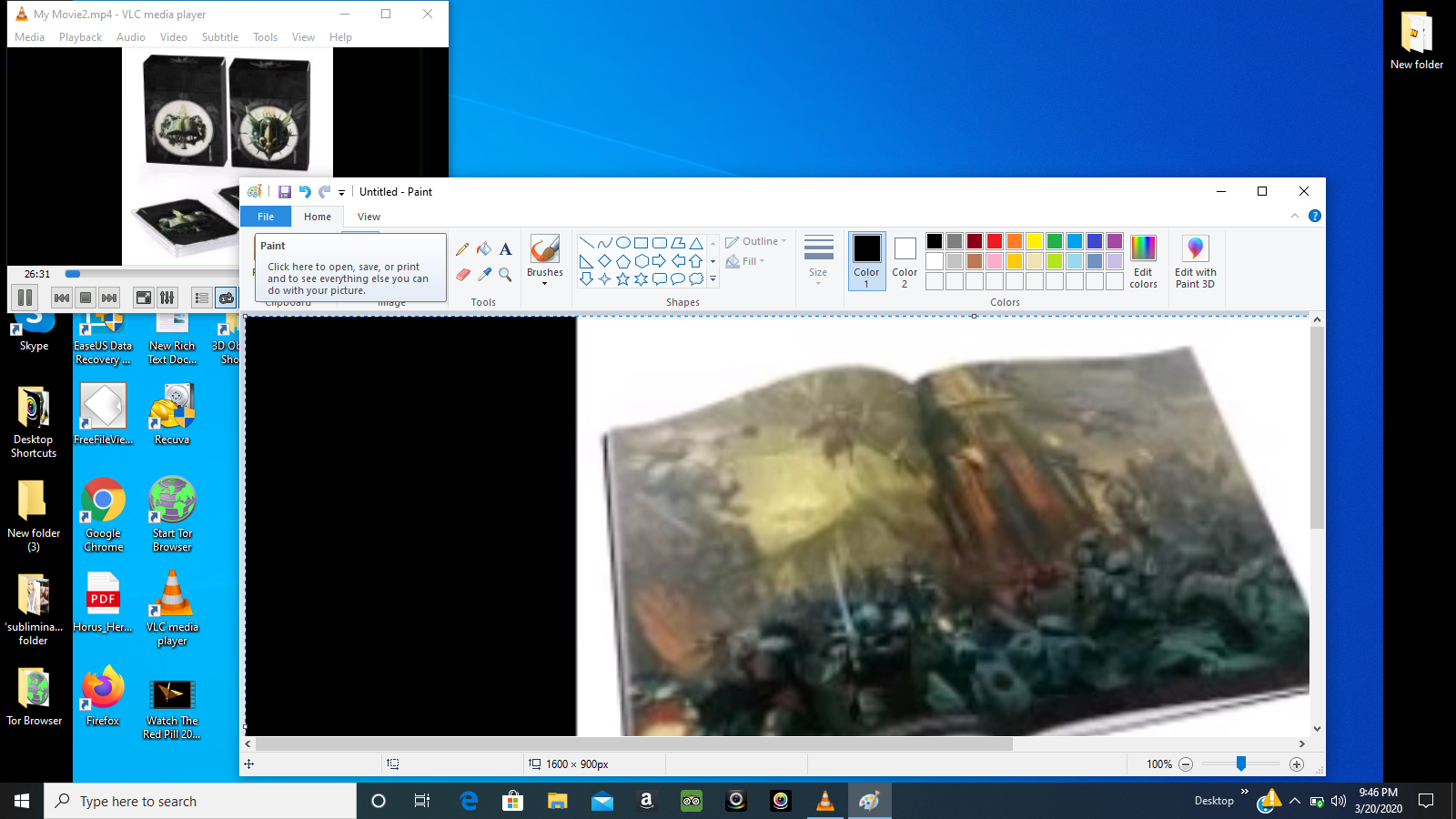Choose the Triangle shape in Shapes gallery
This screenshot has height=819, width=1456.
(x=696, y=243)
